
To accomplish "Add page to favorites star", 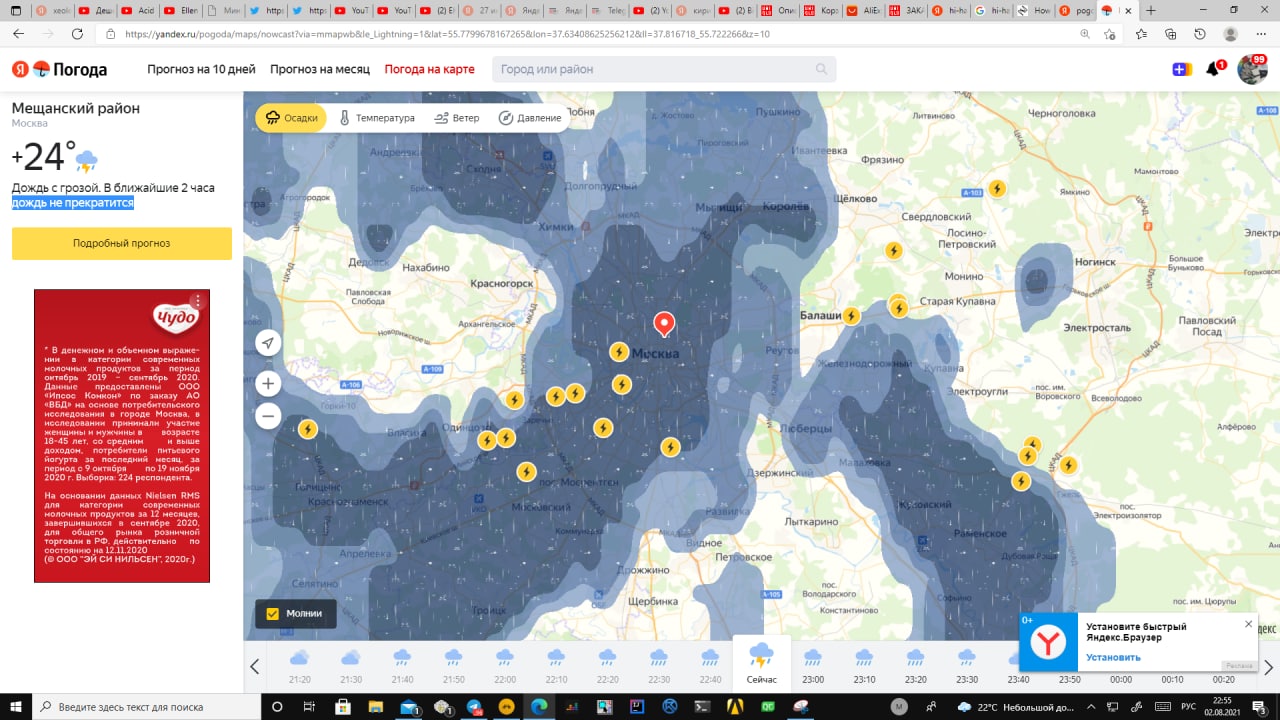I will tap(1110, 34).
